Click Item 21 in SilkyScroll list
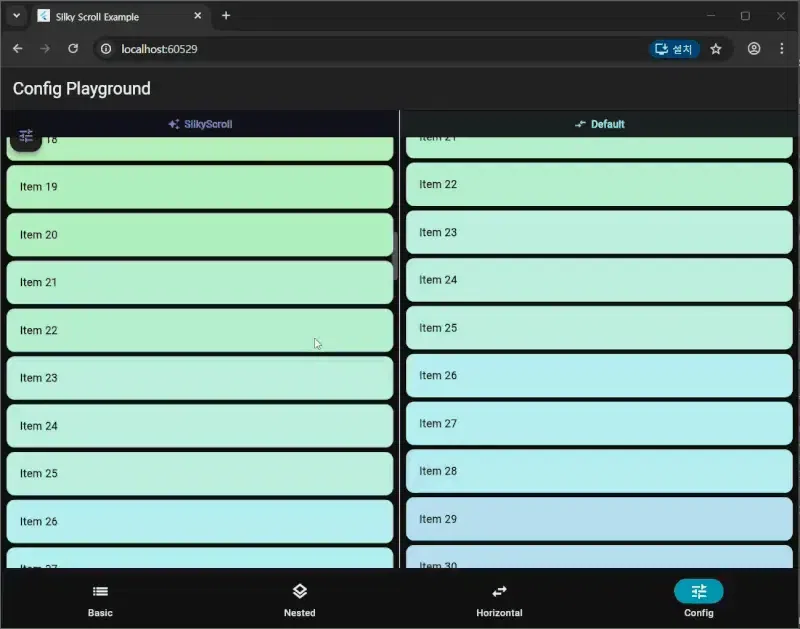 pos(200,282)
